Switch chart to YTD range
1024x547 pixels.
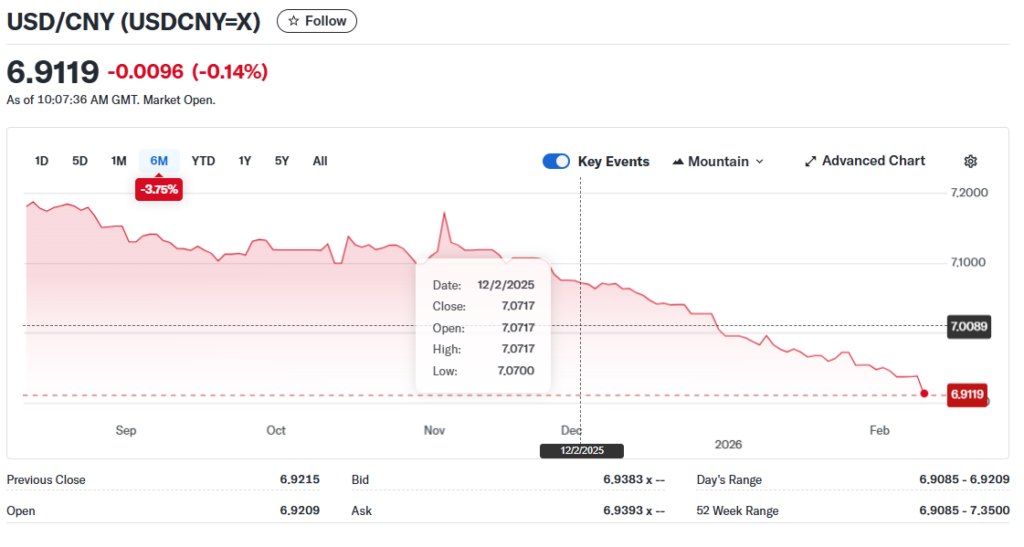203,161
